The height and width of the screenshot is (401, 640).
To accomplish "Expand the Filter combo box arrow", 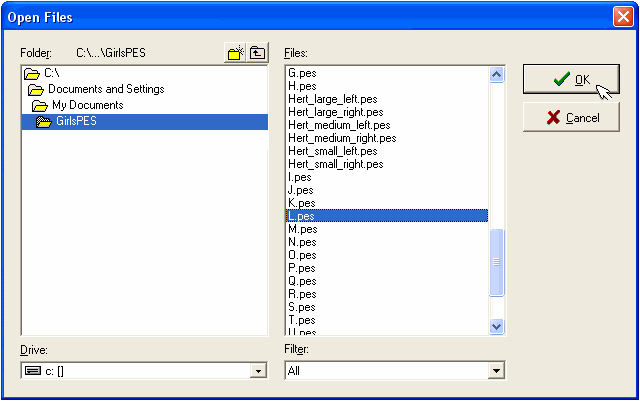I will click(495, 371).
